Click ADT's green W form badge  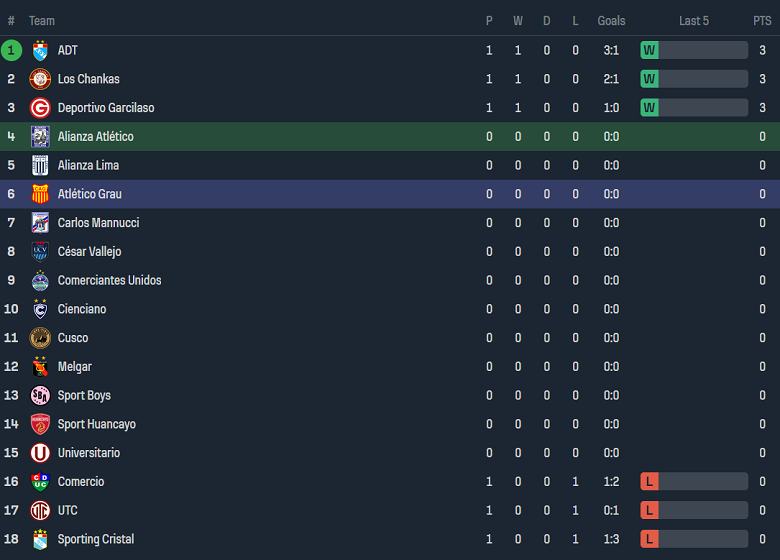[650, 50]
